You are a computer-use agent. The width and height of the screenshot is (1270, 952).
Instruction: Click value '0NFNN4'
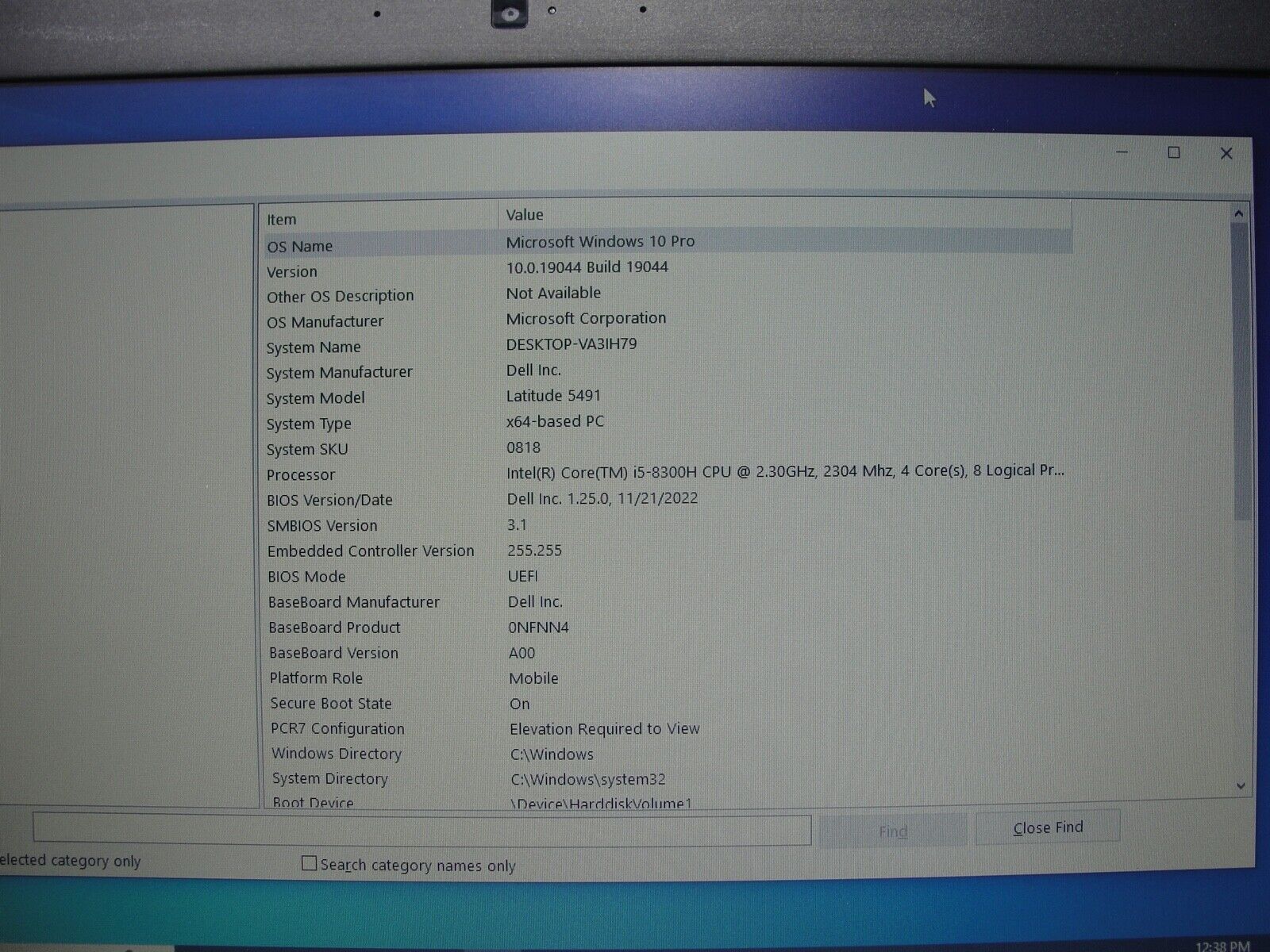[538, 627]
